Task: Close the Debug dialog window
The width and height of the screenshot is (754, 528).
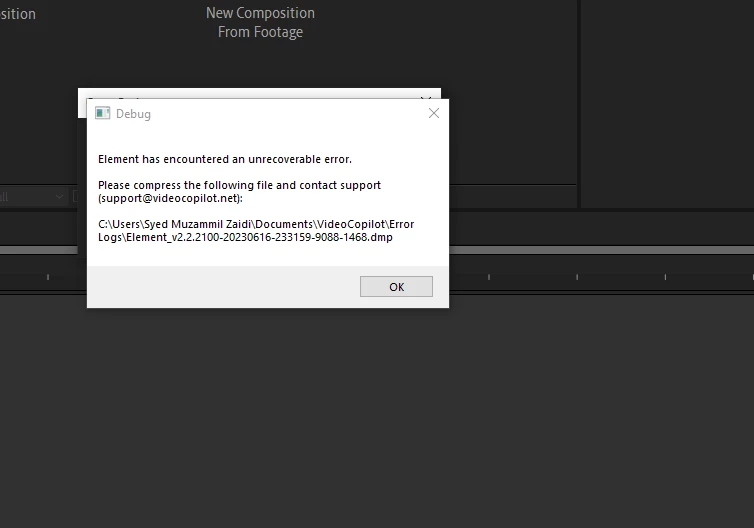Action: [434, 113]
